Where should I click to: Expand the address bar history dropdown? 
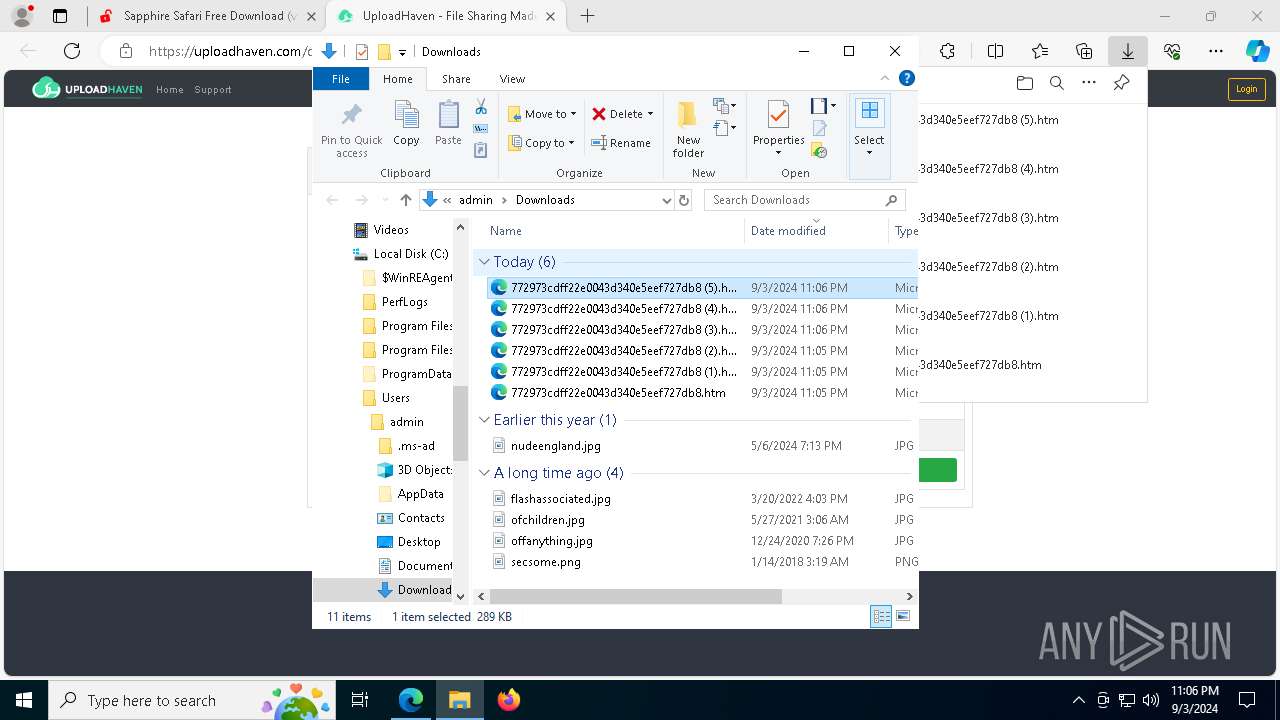coord(667,200)
